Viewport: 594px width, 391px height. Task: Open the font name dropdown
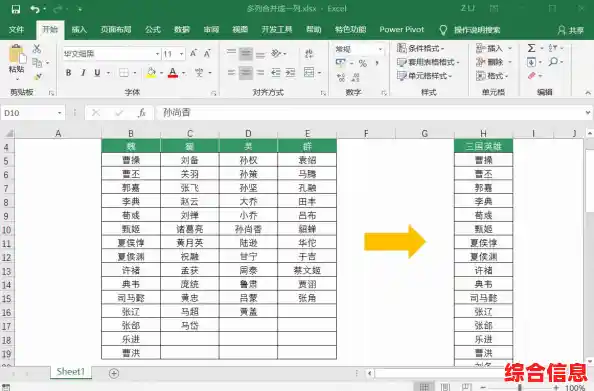[158, 54]
